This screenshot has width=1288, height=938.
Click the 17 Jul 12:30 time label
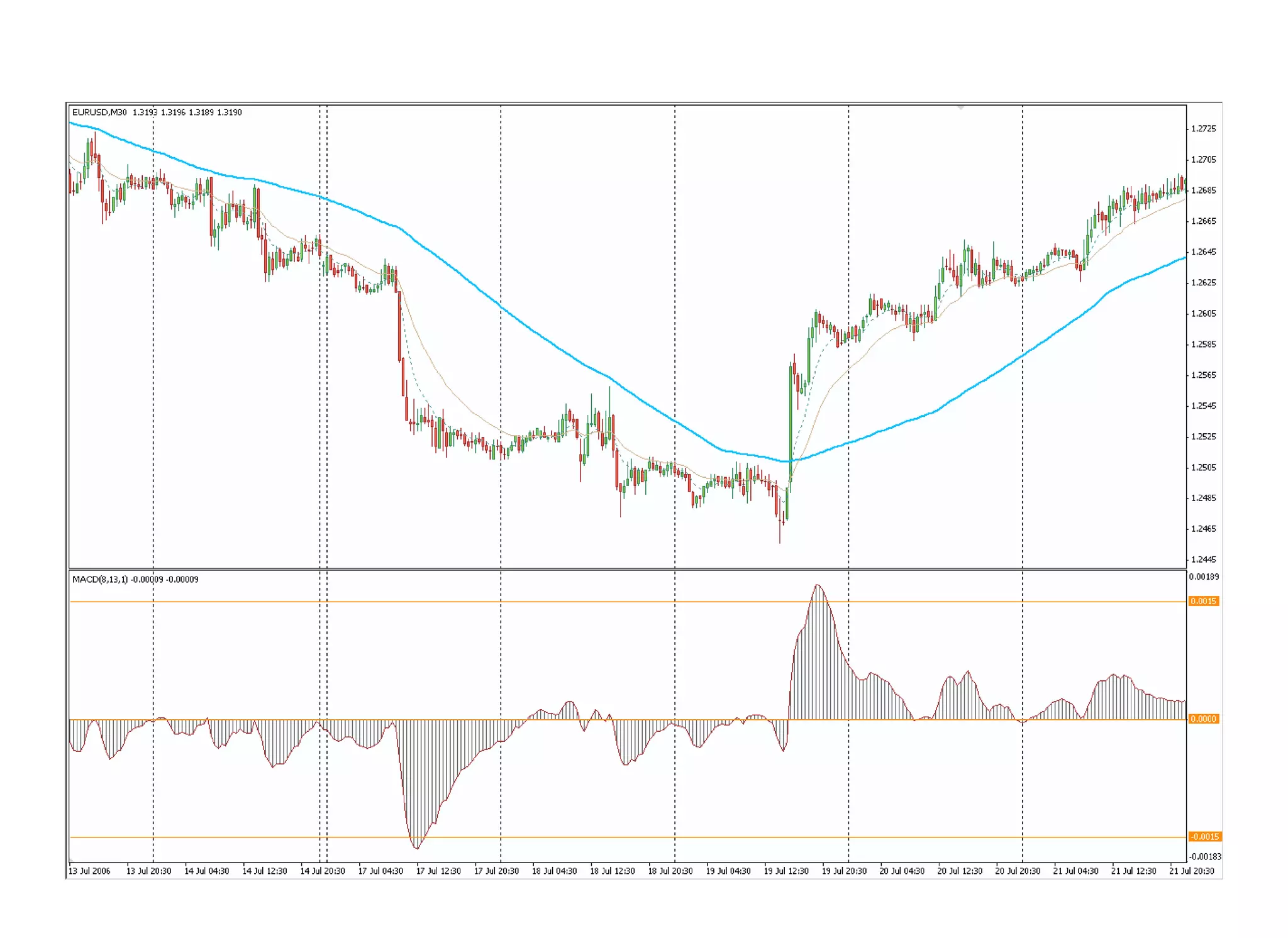[x=438, y=871]
